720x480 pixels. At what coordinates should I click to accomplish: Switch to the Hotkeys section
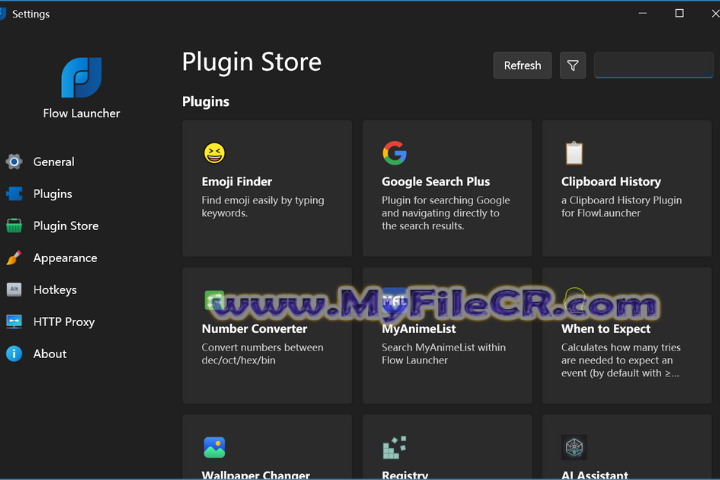(55, 290)
